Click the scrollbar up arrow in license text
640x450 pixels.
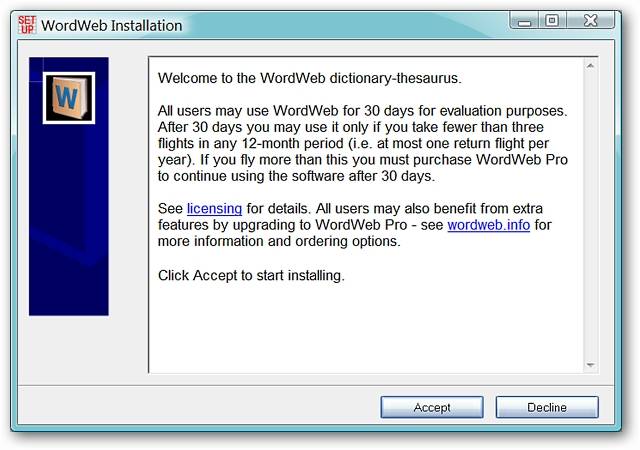590,66
